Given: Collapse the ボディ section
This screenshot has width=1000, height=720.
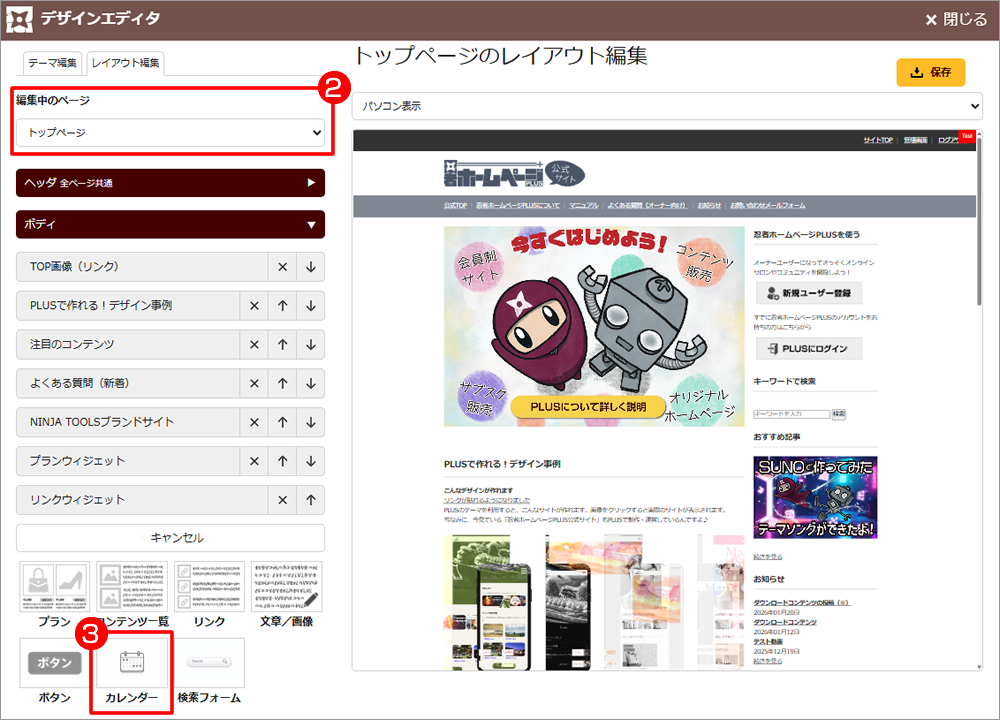Looking at the screenshot, I should pyautogui.click(x=170, y=225).
